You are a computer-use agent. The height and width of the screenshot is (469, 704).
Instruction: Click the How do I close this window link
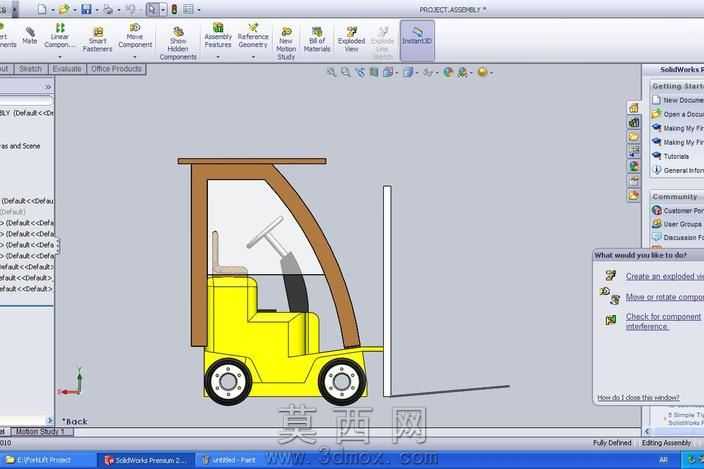coord(638,398)
